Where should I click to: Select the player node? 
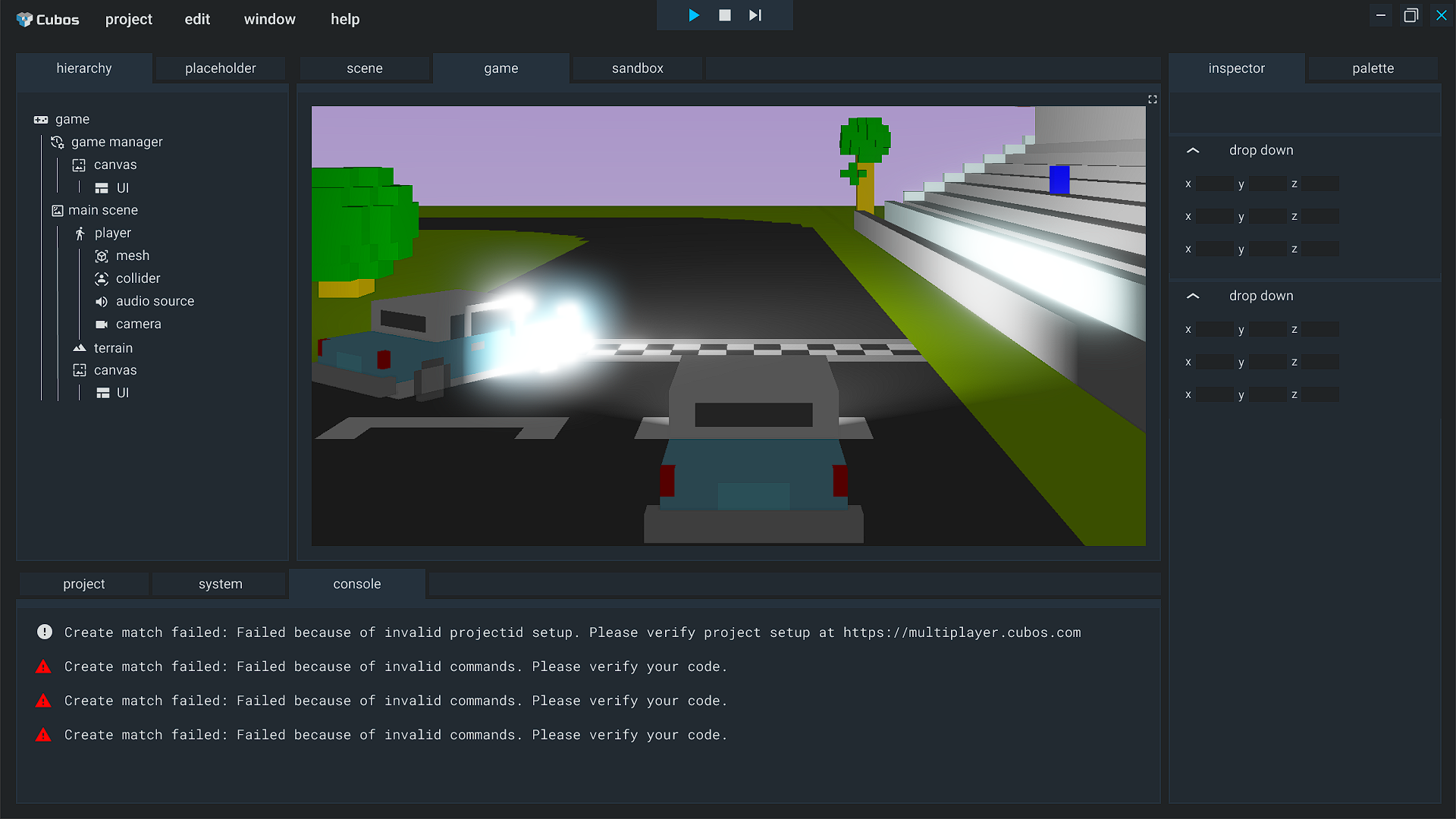[x=113, y=233]
